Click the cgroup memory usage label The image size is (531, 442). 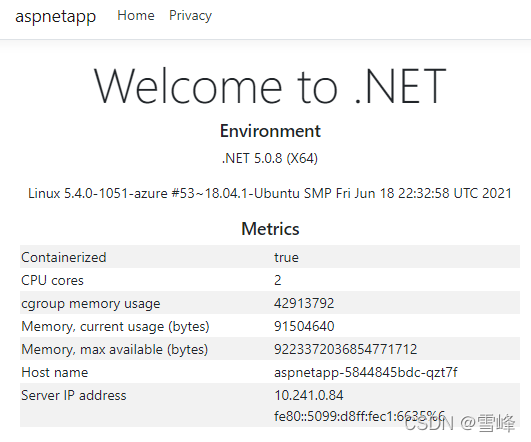(x=91, y=304)
